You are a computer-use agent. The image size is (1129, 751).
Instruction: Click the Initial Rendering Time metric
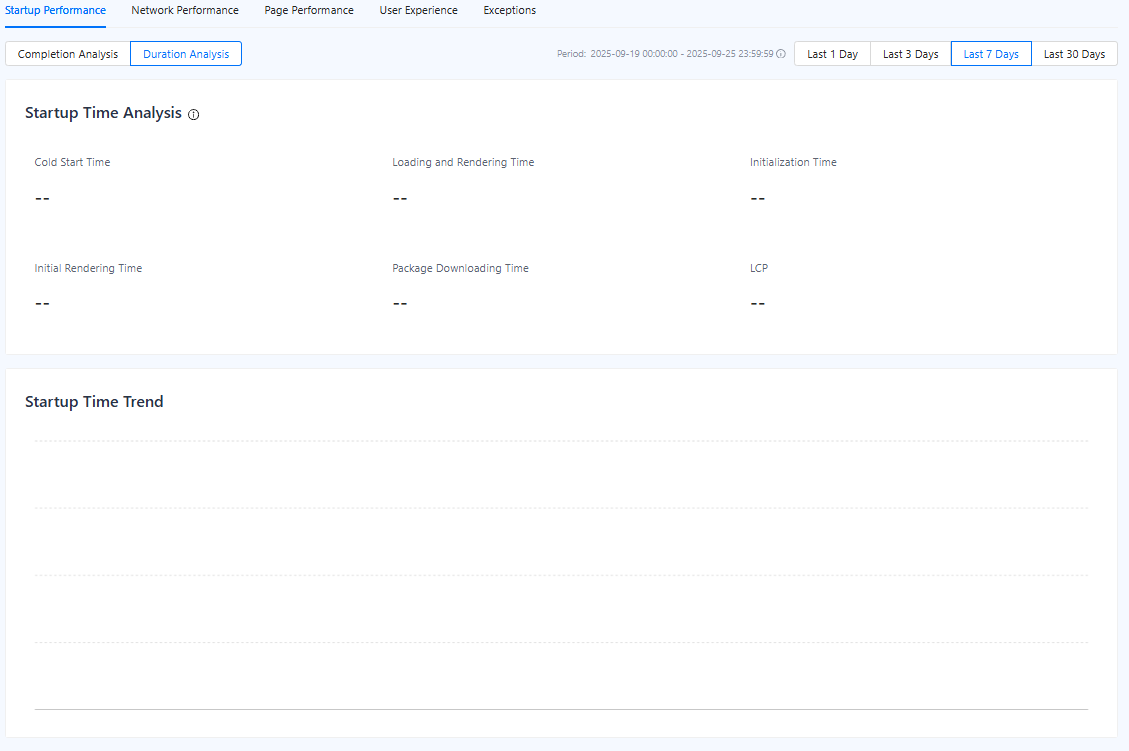[x=88, y=269]
